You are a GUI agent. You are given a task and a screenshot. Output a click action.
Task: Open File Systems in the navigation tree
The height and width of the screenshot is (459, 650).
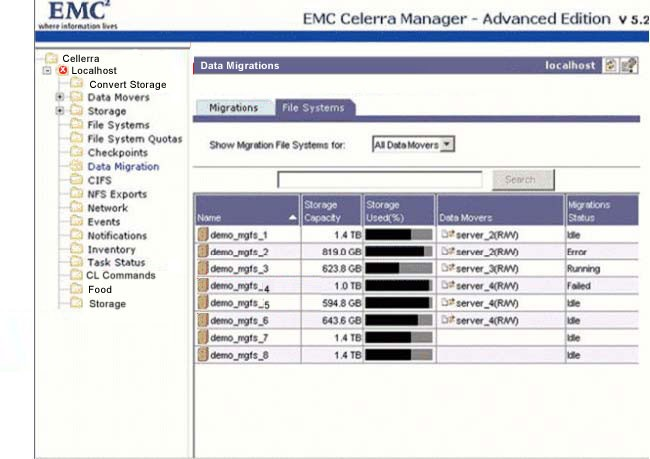click(119, 125)
